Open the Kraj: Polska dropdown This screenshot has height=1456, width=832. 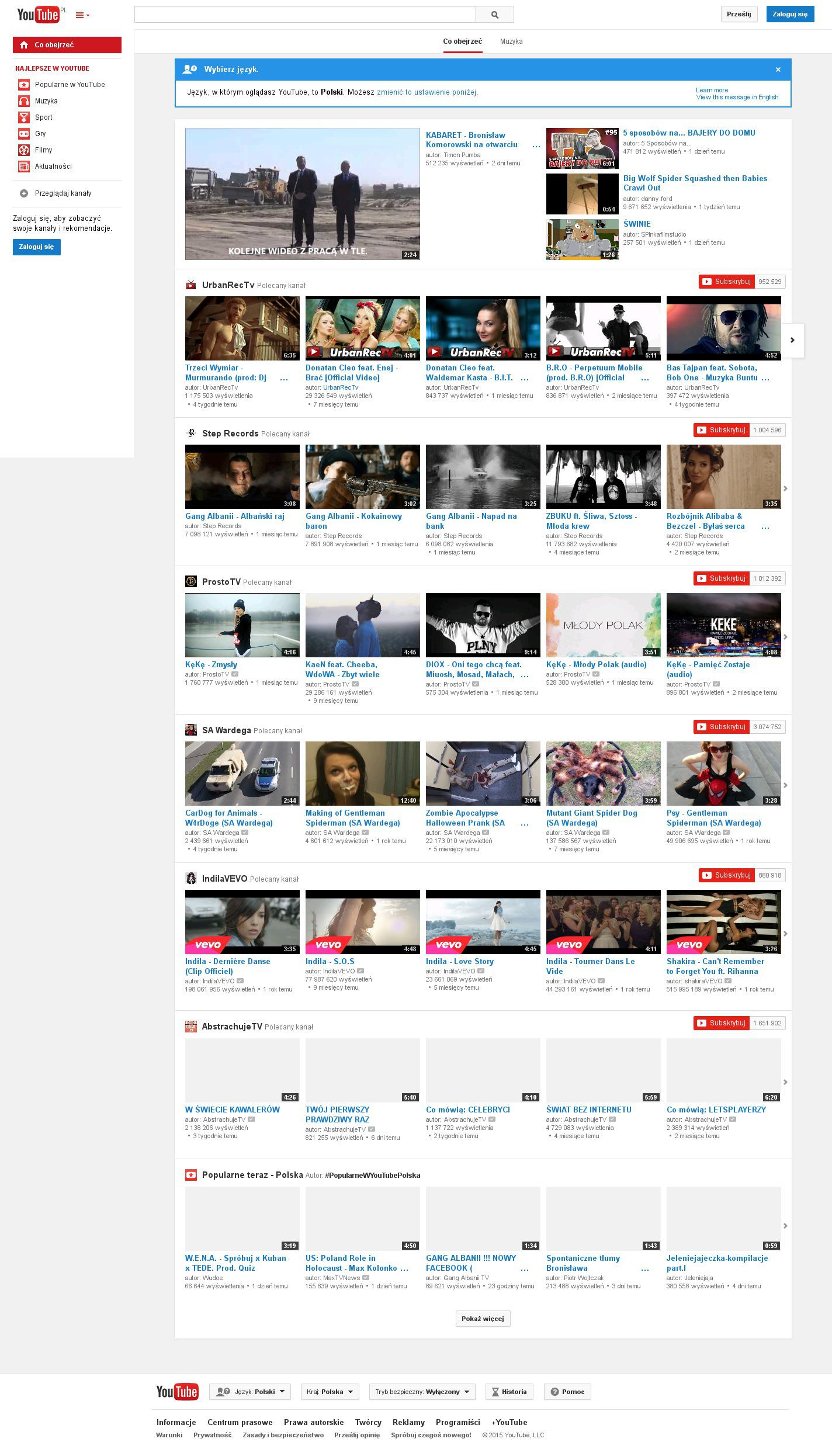(330, 1392)
